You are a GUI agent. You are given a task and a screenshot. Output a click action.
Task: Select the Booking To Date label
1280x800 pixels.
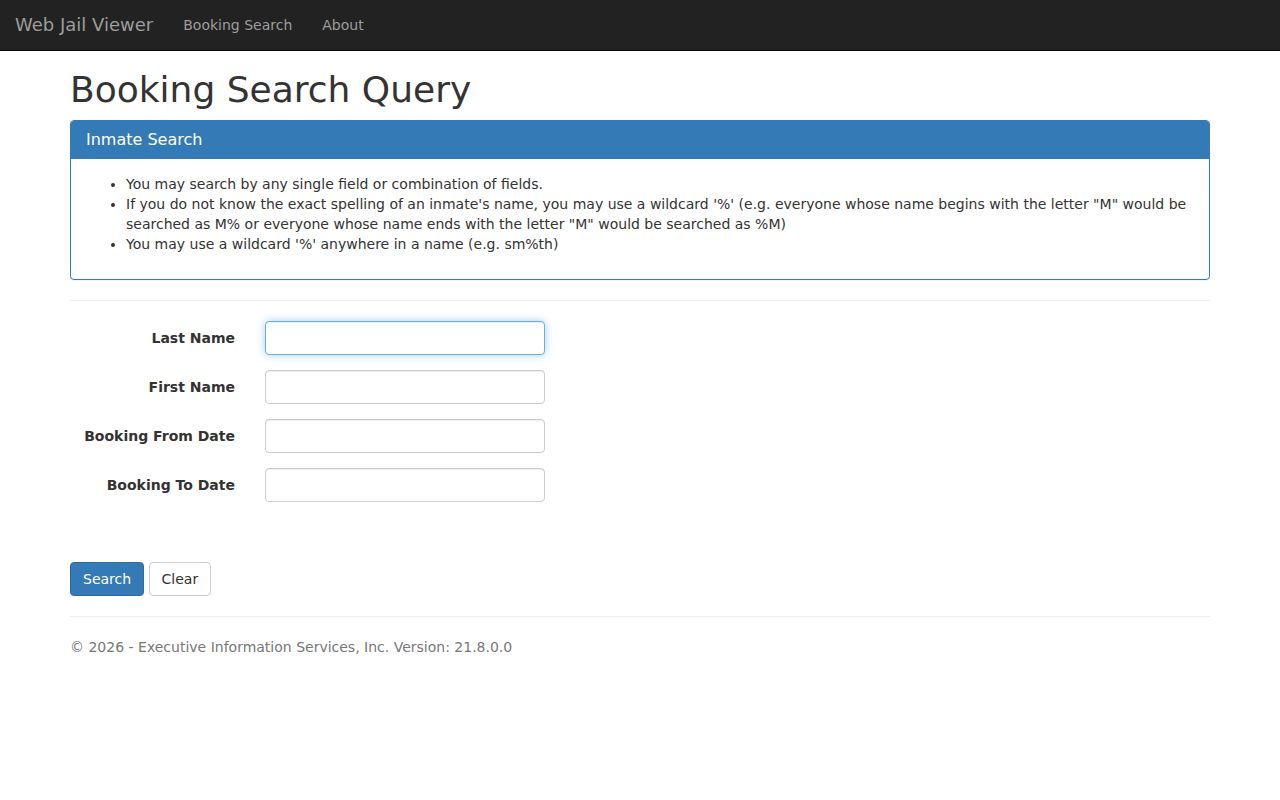coord(171,485)
